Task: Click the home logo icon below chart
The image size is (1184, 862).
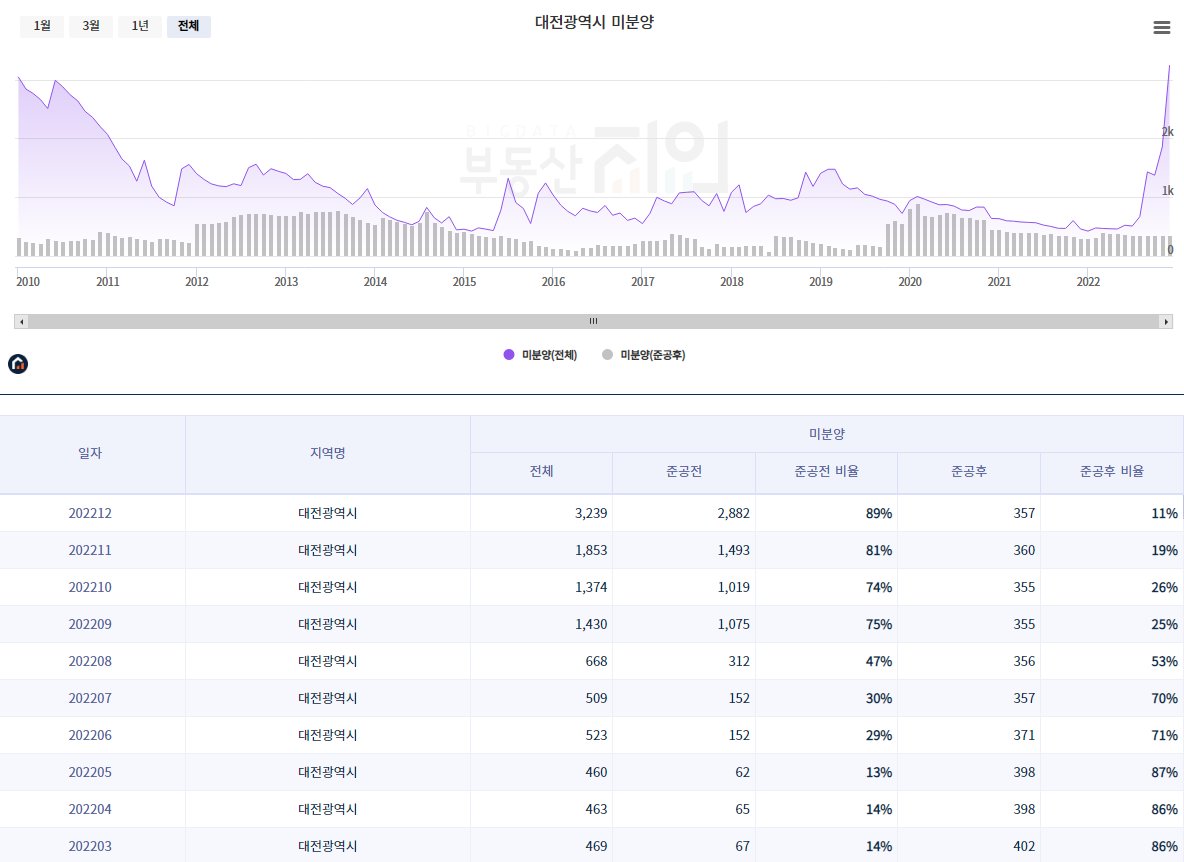Action: [x=18, y=365]
